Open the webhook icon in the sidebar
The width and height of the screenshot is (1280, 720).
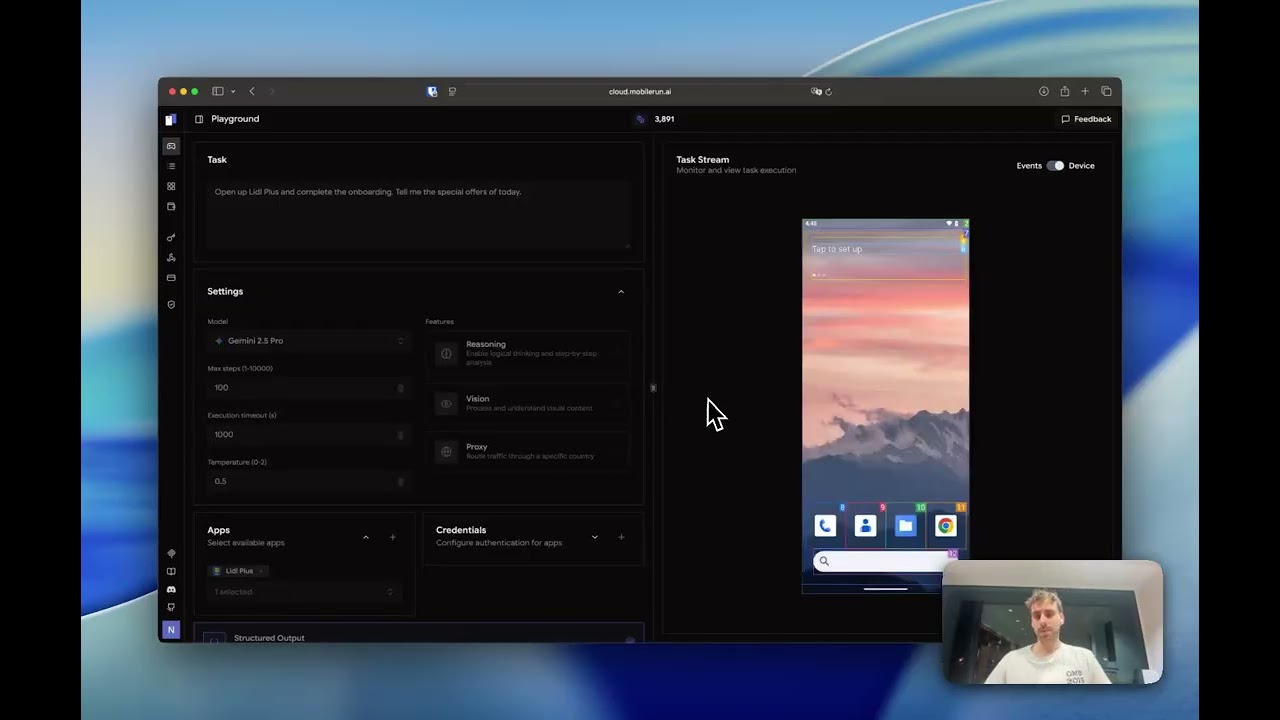171,258
